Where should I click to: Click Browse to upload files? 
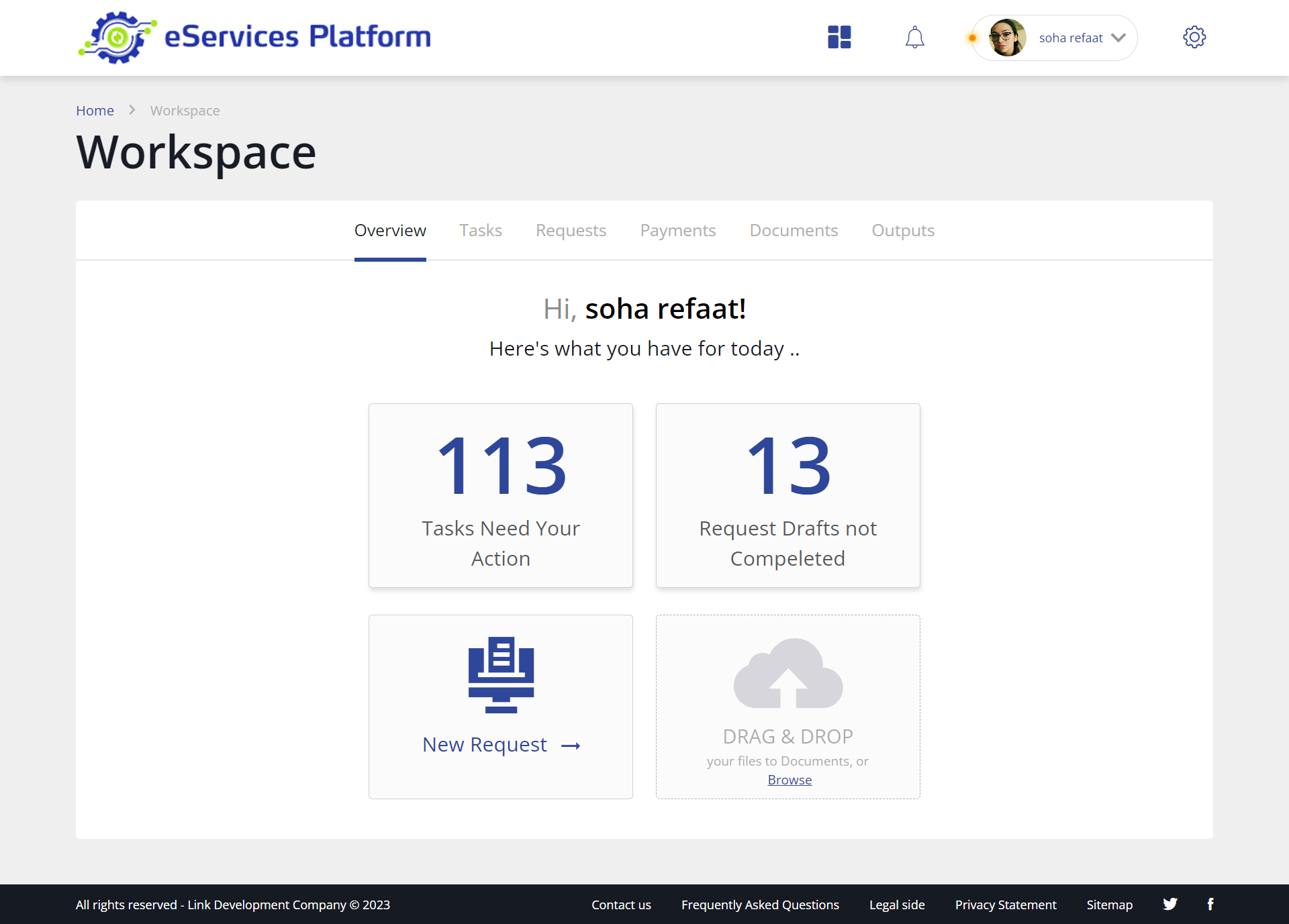789,779
